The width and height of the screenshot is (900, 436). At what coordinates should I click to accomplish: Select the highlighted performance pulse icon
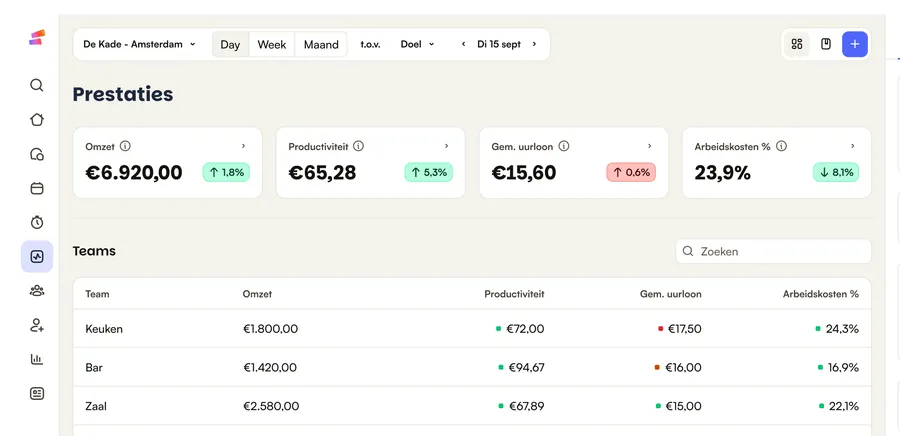[37, 256]
